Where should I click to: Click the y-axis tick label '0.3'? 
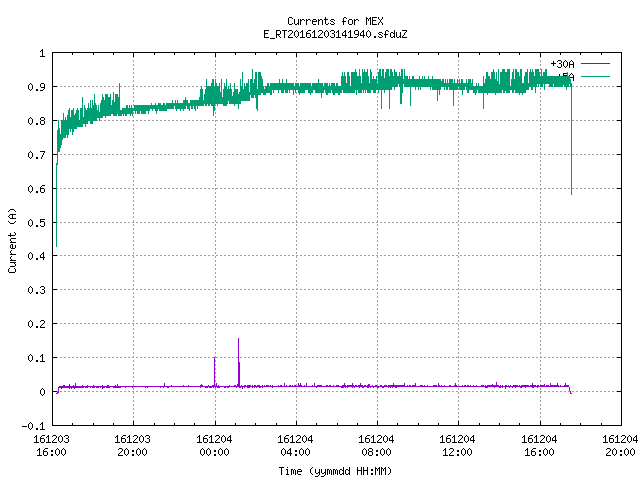coord(36,290)
